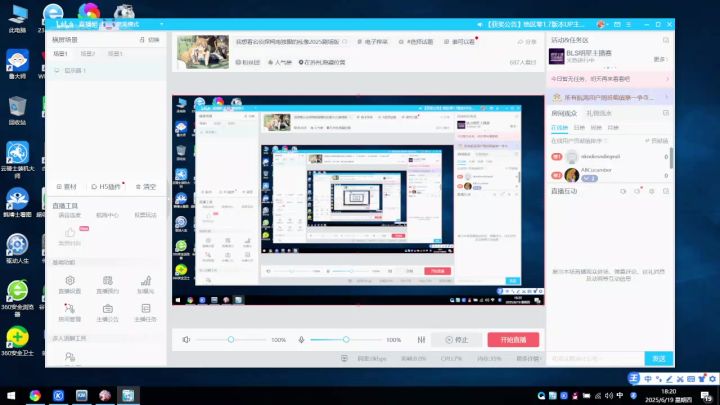Pop out the room audience panel
Image resolution: width=720 pixels, height=405 pixels.
pyautogui.click(x=666, y=113)
